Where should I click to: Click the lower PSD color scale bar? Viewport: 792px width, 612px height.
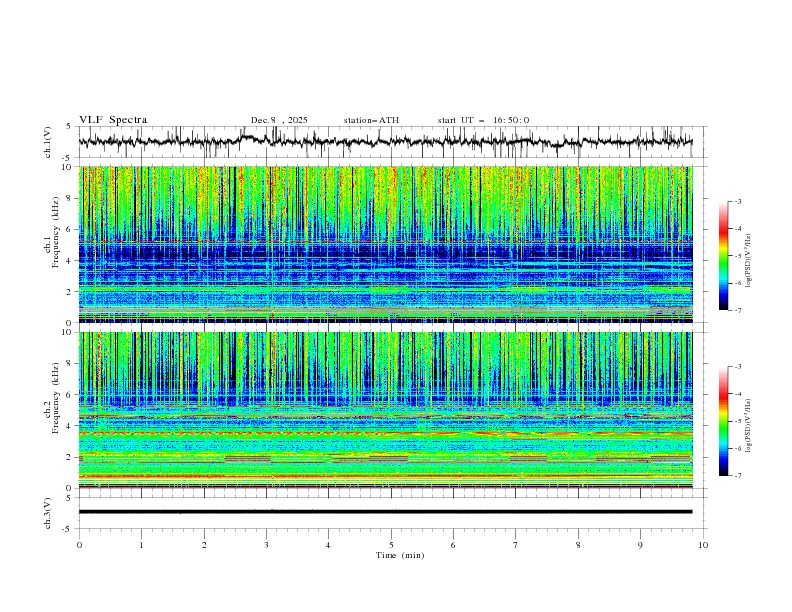[723, 421]
